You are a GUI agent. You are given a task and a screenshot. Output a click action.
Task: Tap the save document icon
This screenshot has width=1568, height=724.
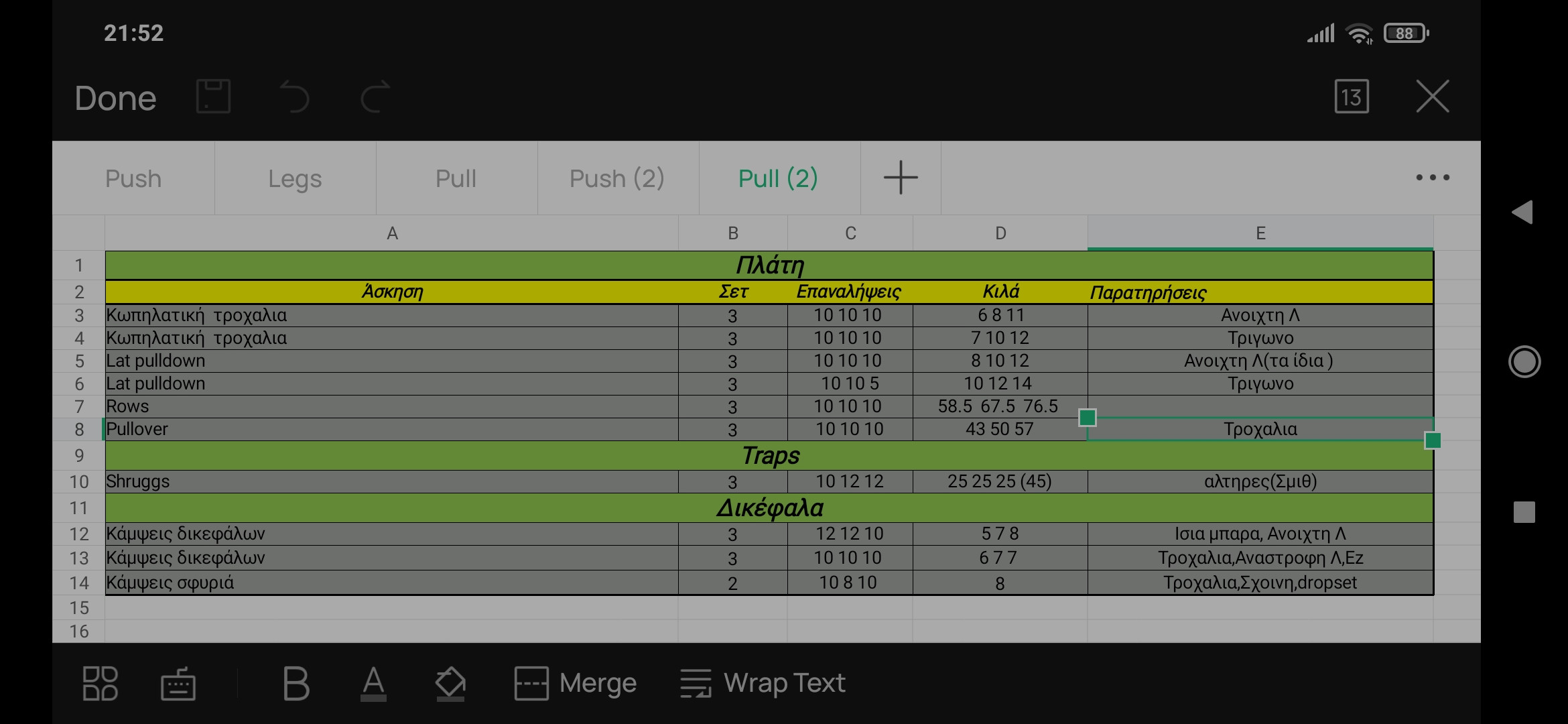(x=213, y=97)
